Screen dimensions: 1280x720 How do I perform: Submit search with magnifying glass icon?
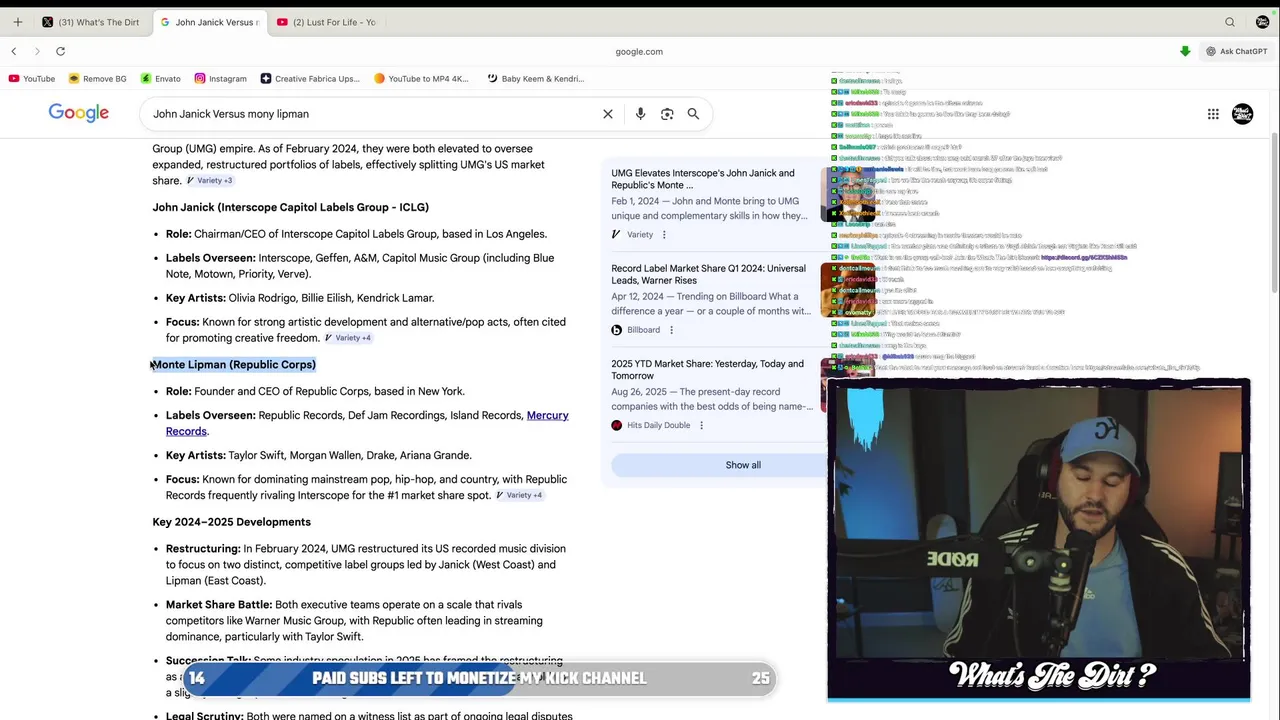click(x=693, y=114)
